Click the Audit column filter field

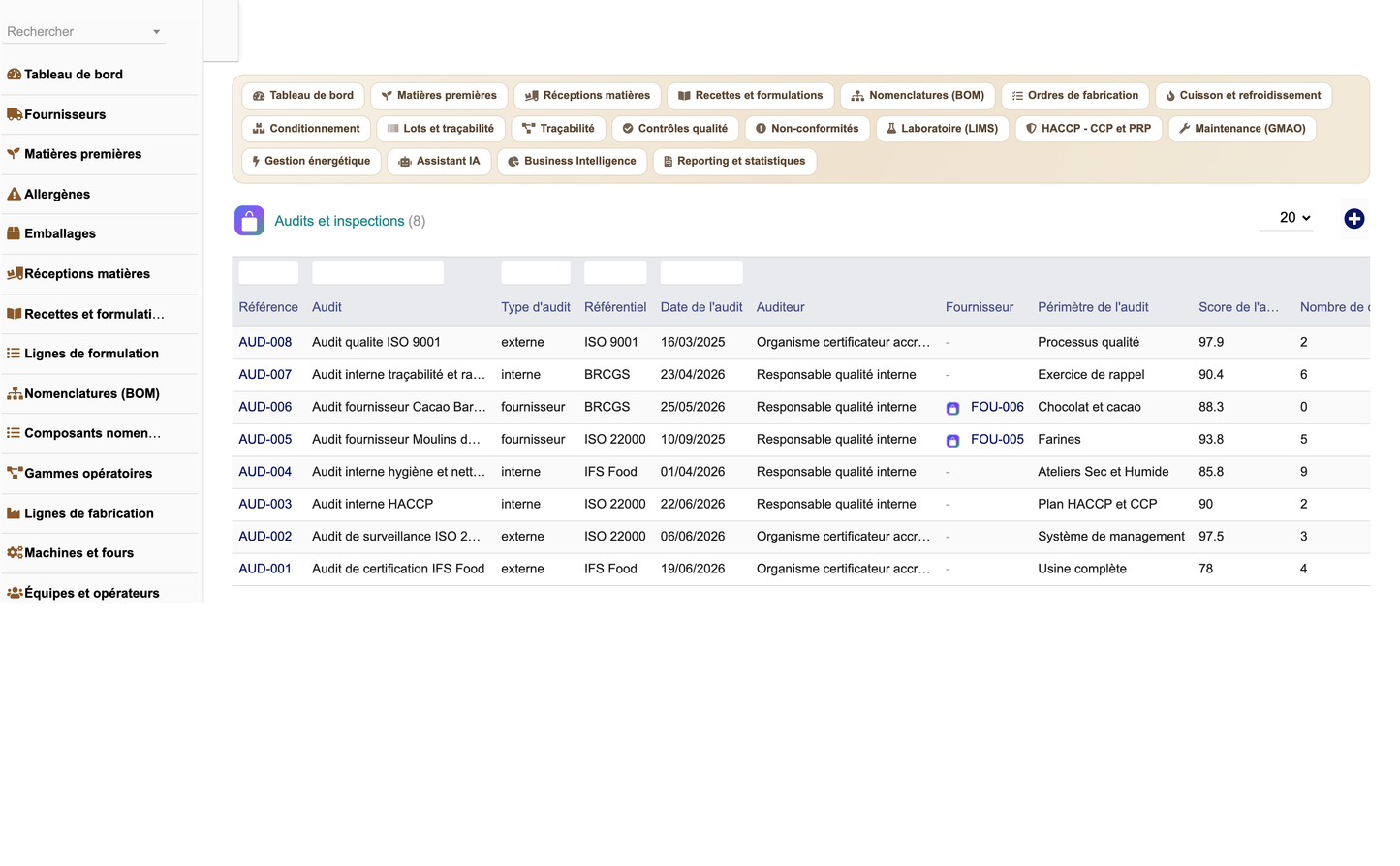click(378, 272)
